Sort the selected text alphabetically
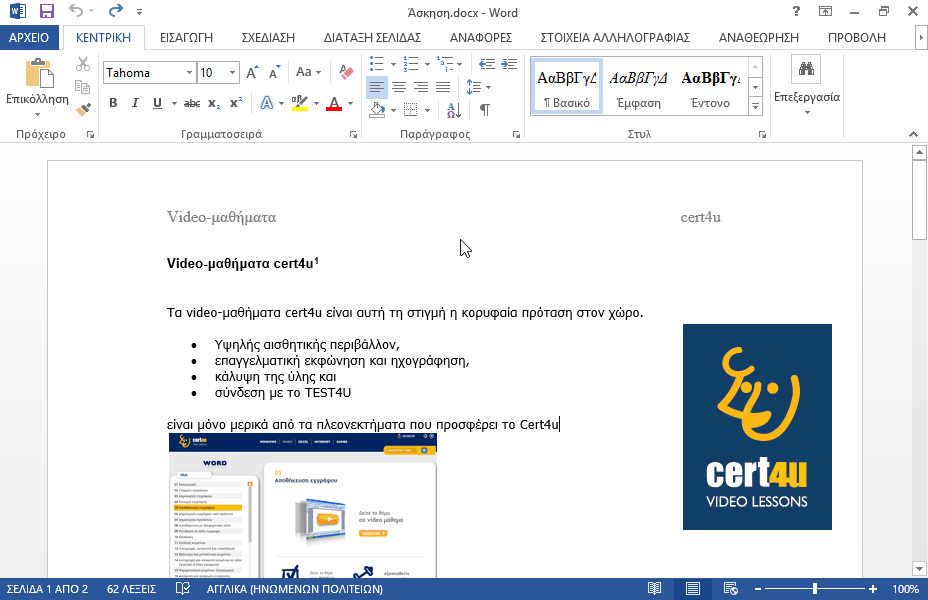 click(454, 109)
